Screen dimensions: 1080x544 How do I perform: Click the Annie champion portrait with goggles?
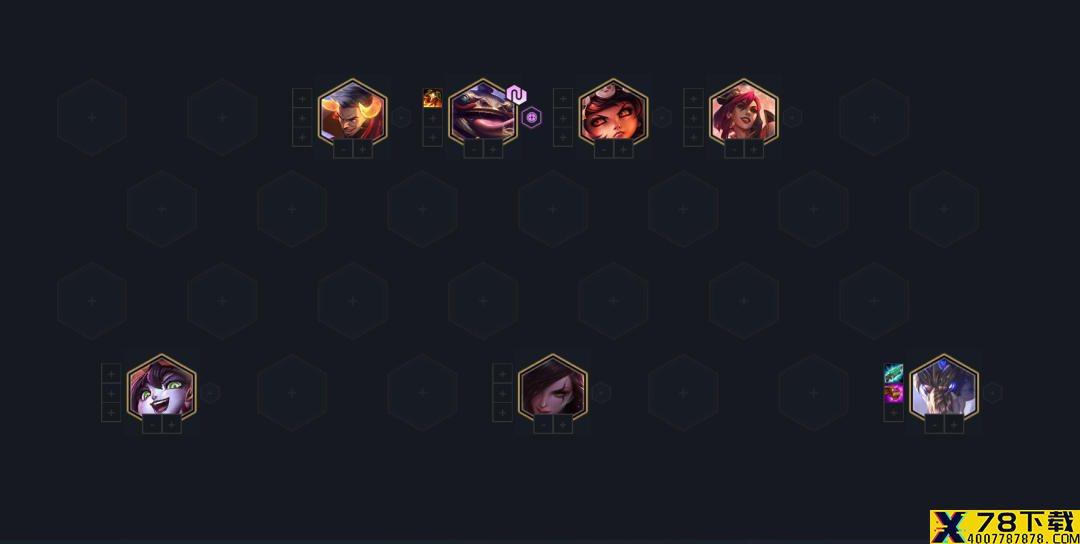tap(613, 114)
